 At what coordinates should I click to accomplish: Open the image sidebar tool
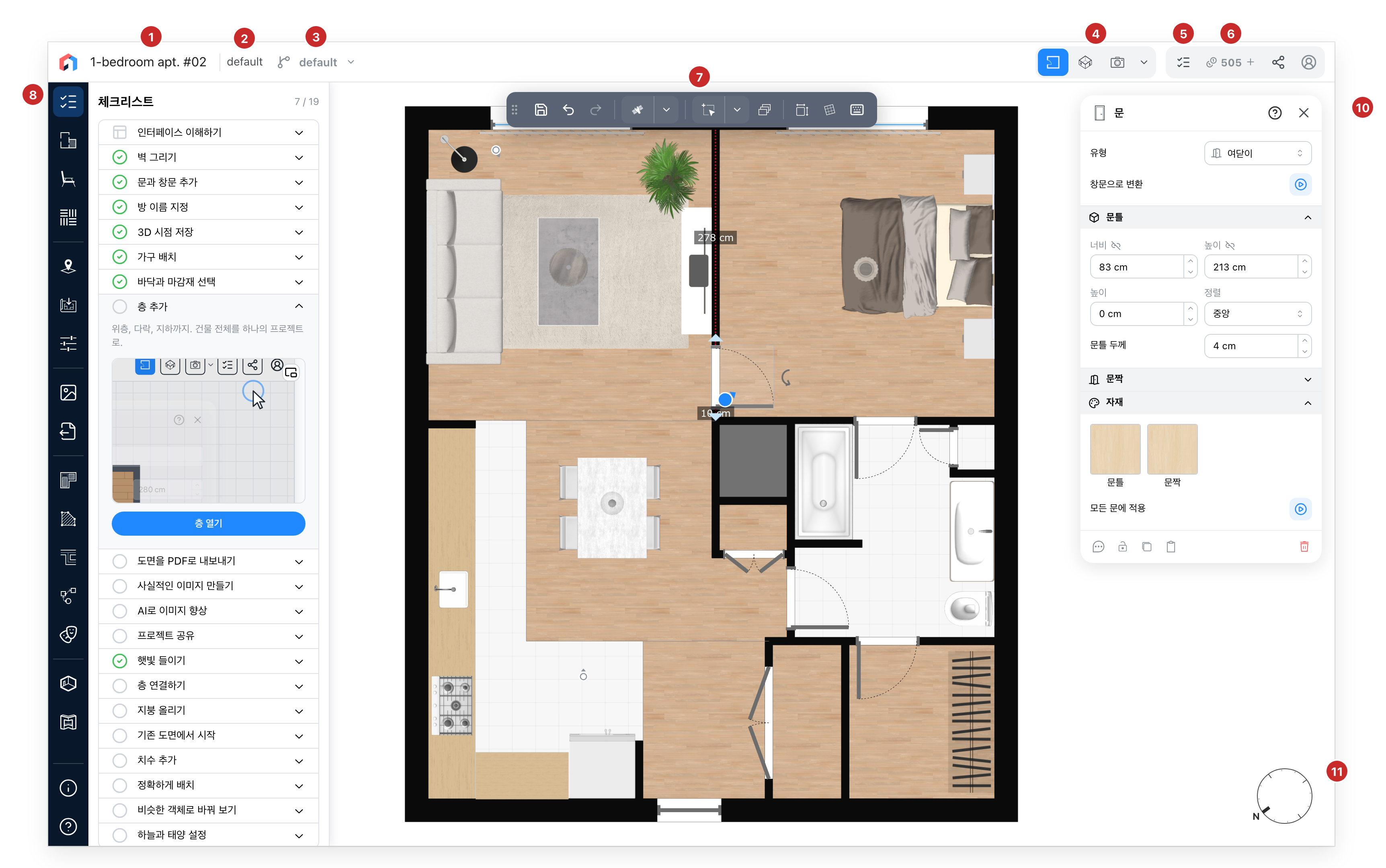68,393
